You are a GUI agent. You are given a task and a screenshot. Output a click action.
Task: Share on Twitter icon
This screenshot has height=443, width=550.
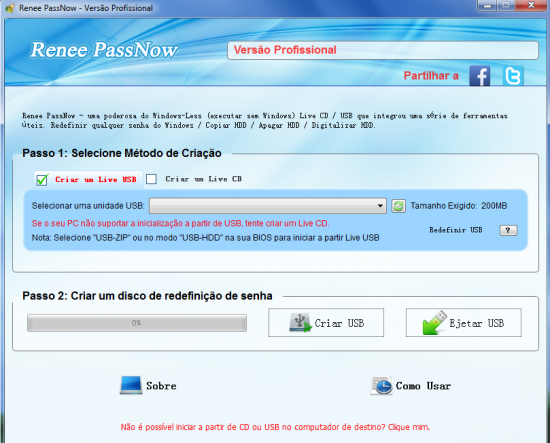[513, 76]
